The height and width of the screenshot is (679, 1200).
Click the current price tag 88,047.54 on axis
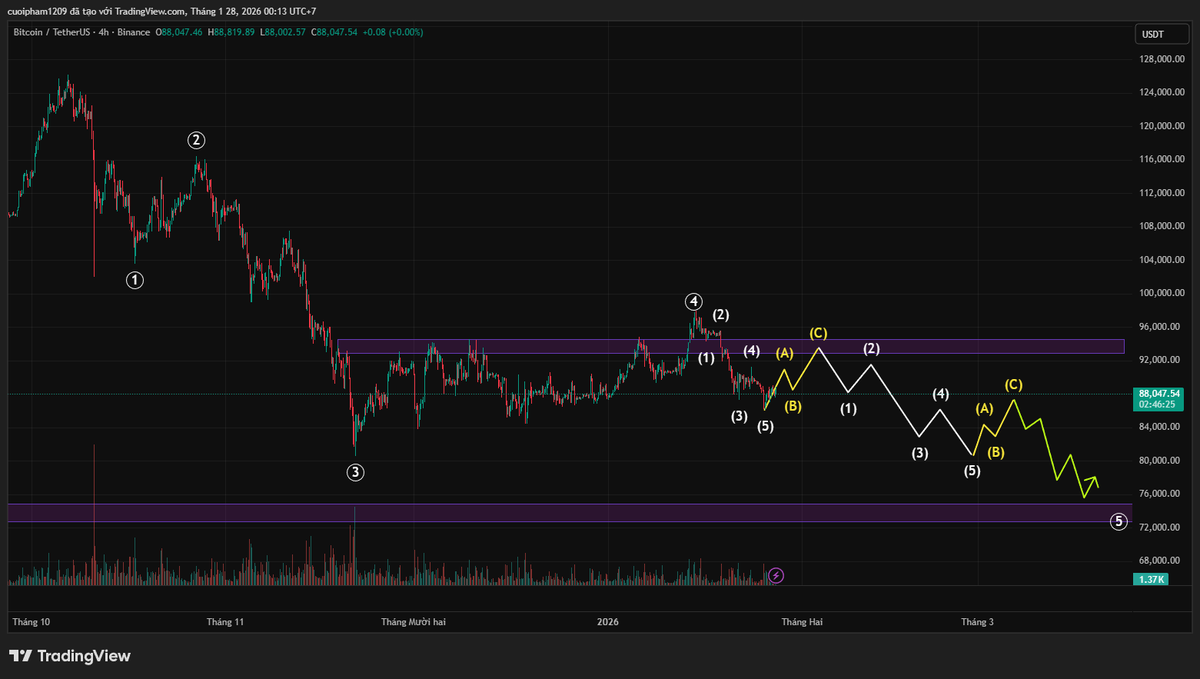pyautogui.click(x=1160, y=394)
